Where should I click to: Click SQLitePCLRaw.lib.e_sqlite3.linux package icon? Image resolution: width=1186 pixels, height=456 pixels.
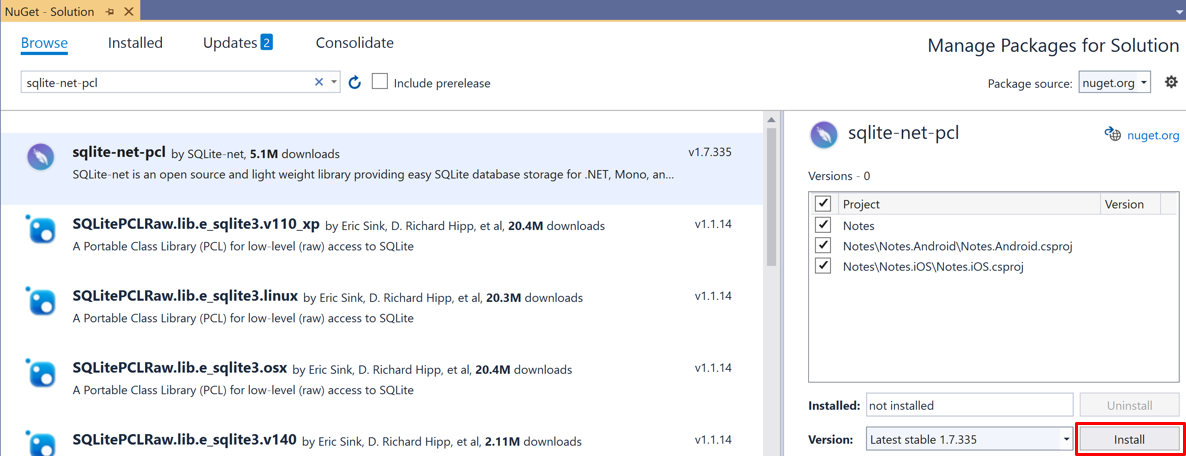[41, 302]
